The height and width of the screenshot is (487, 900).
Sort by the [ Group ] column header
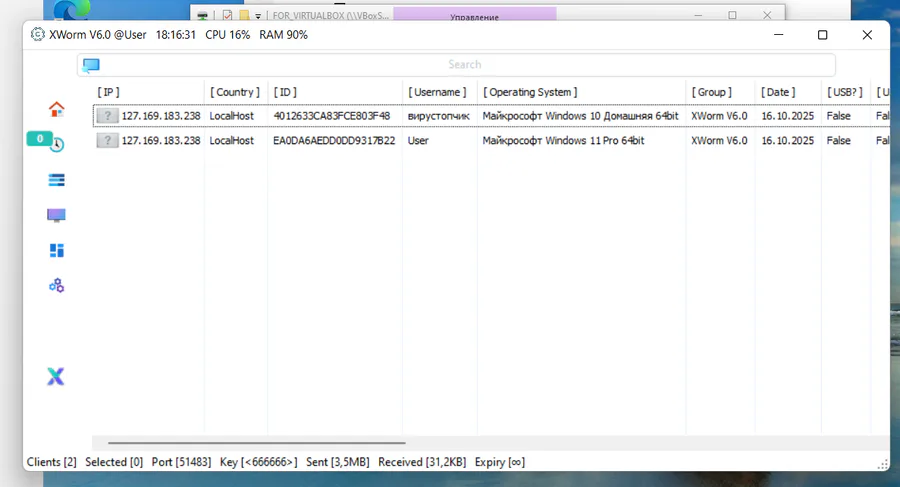point(712,92)
